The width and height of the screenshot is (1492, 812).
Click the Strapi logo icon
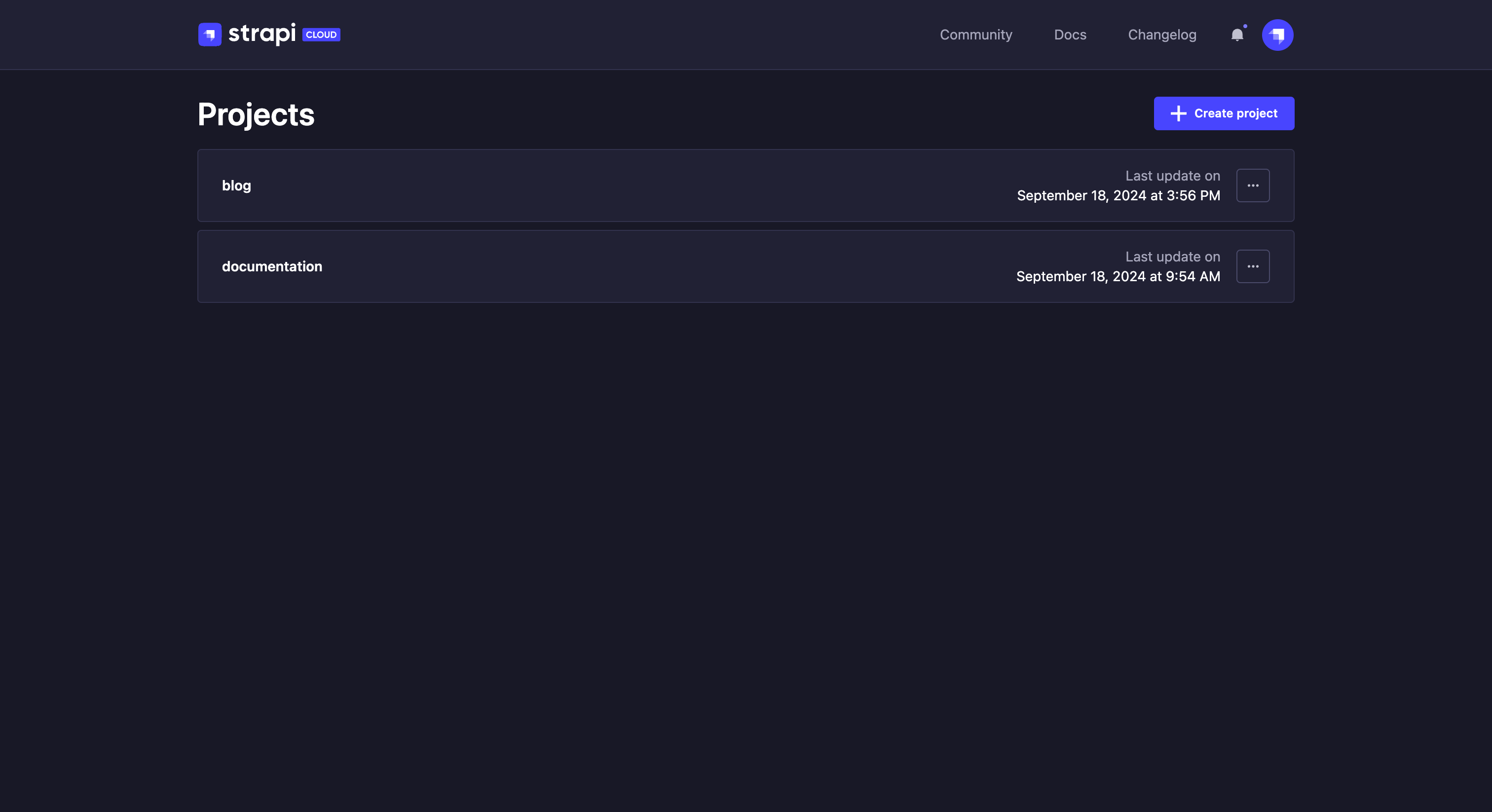point(210,34)
